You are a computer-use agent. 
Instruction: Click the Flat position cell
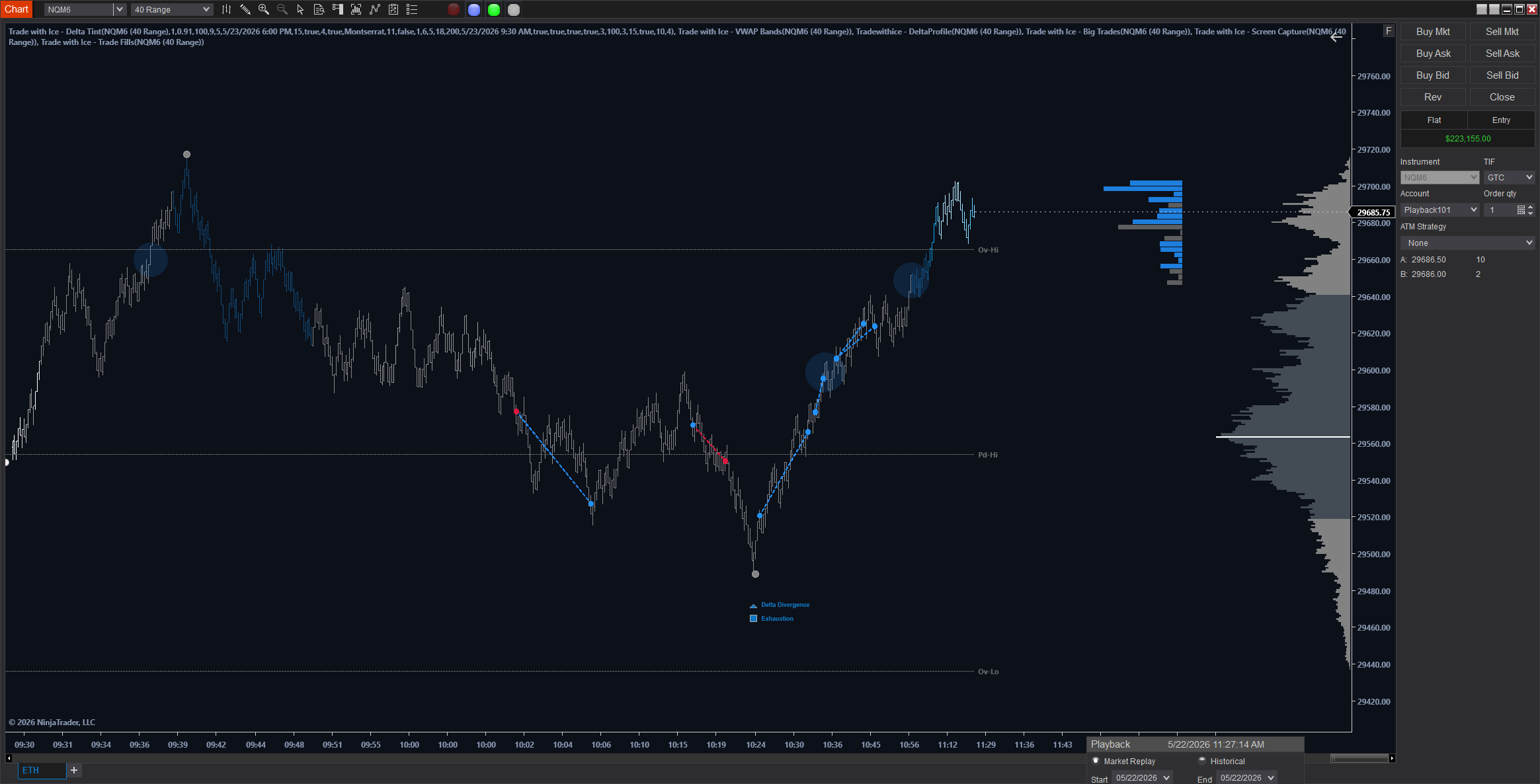tap(1434, 120)
